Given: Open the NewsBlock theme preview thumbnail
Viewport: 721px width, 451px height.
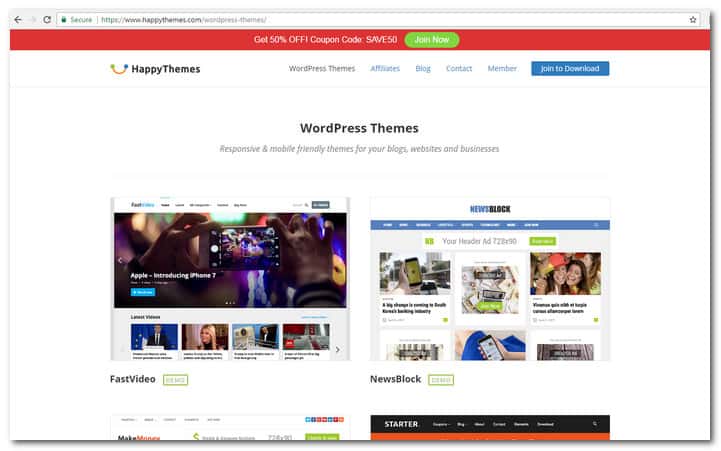Looking at the screenshot, I should coord(490,279).
